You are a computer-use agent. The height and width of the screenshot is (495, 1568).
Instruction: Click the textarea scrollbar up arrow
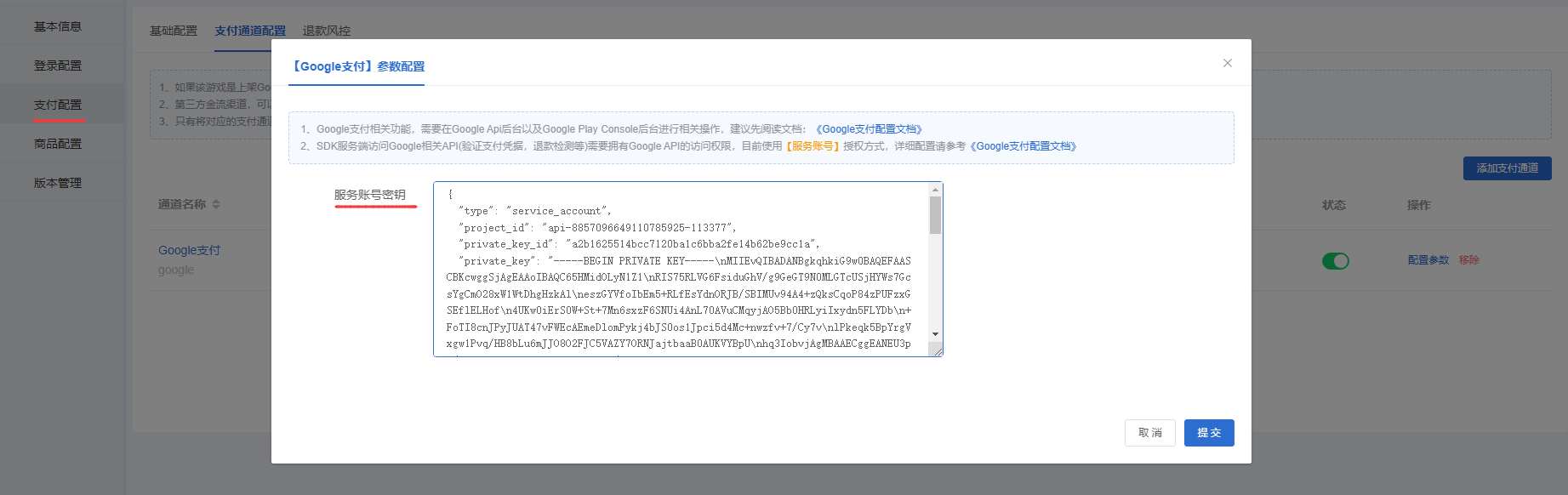935,190
